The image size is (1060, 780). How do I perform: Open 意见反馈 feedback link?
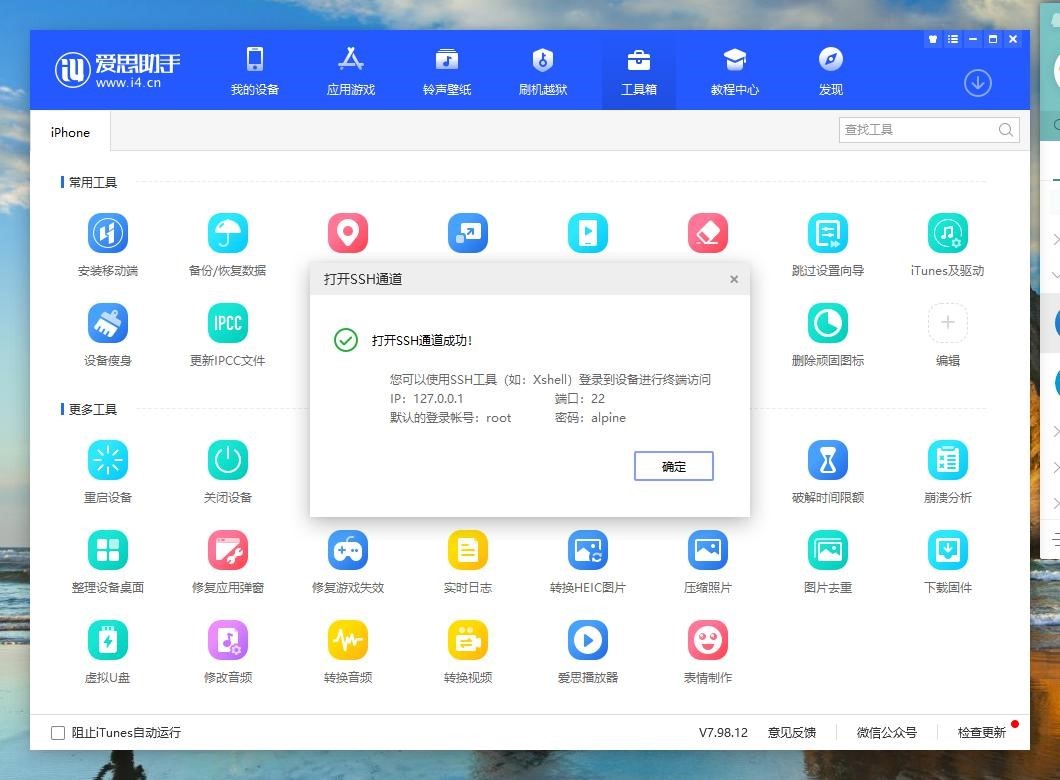point(793,732)
